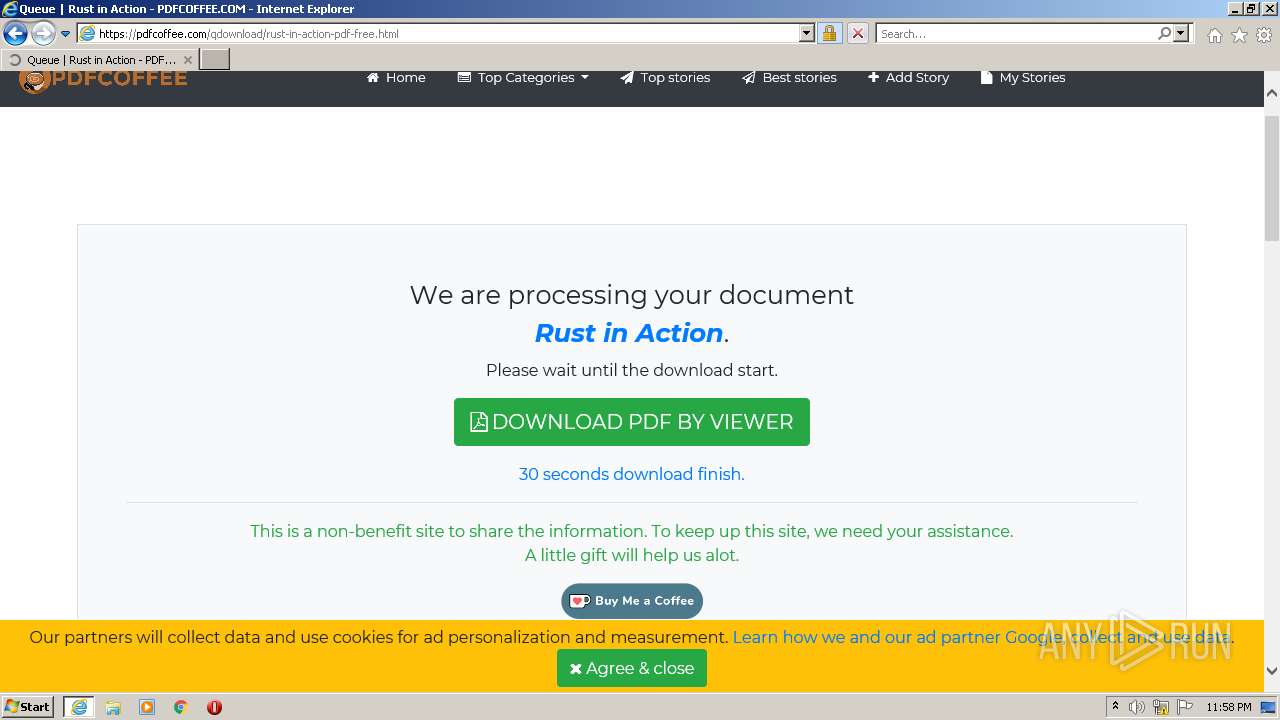Open the Learn how Google collects data link
Image resolution: width=1280 pixels, height=720 pixels.
[982, 637]
